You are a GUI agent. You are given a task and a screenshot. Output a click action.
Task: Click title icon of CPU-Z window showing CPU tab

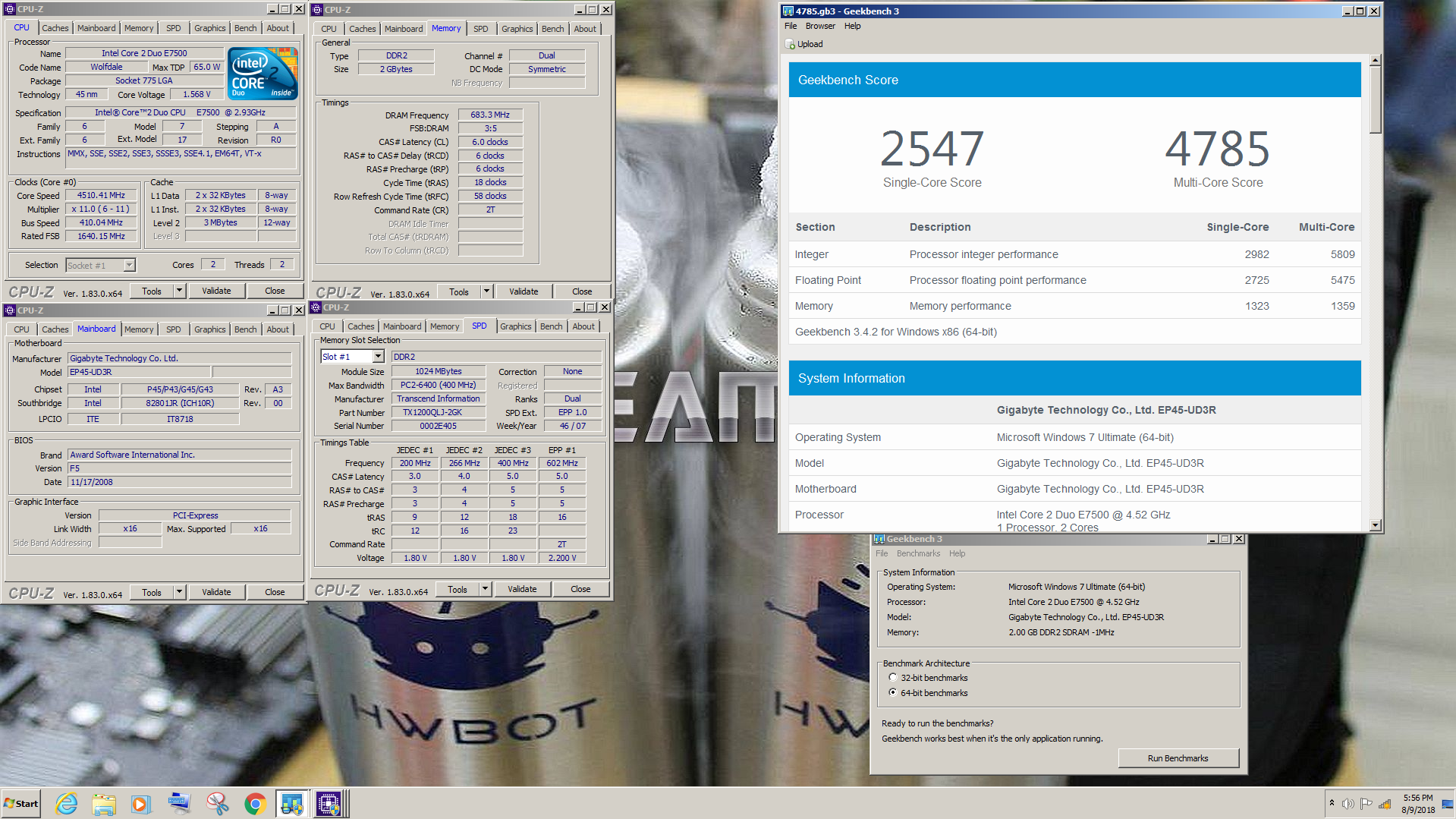[10, 9]
